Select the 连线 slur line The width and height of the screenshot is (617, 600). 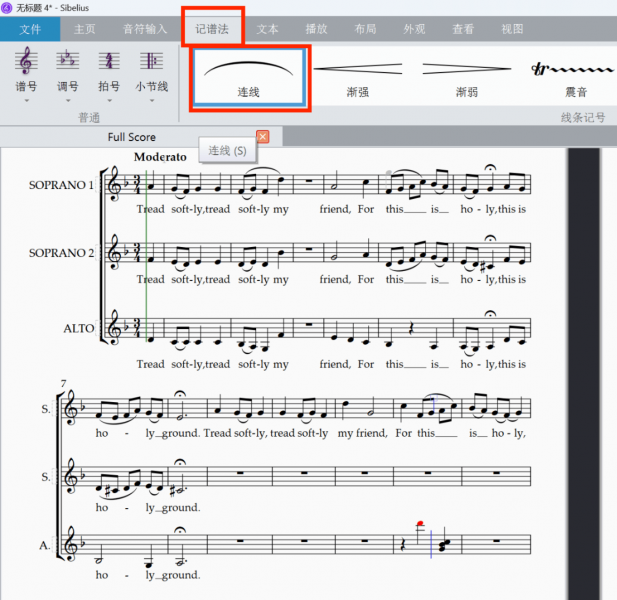tap(249, 78)
